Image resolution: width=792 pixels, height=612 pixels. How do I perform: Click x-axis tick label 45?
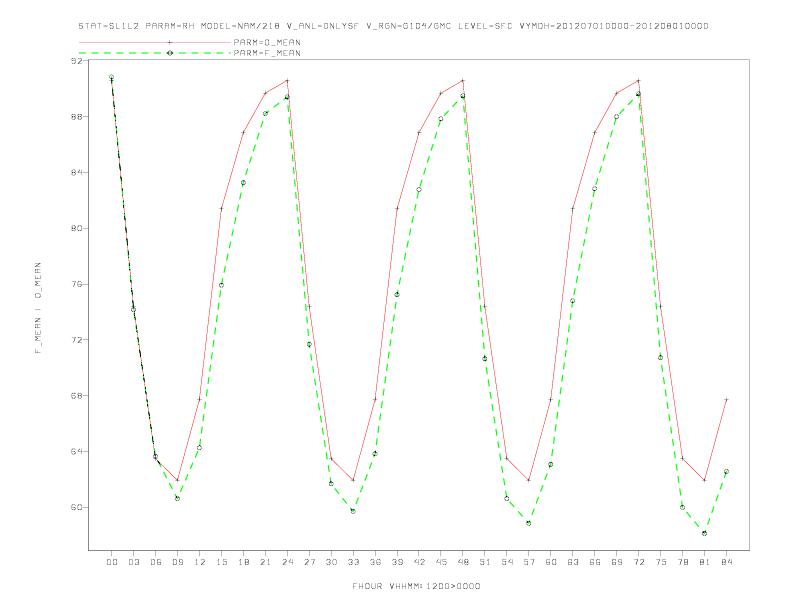[x=441, y=562]
